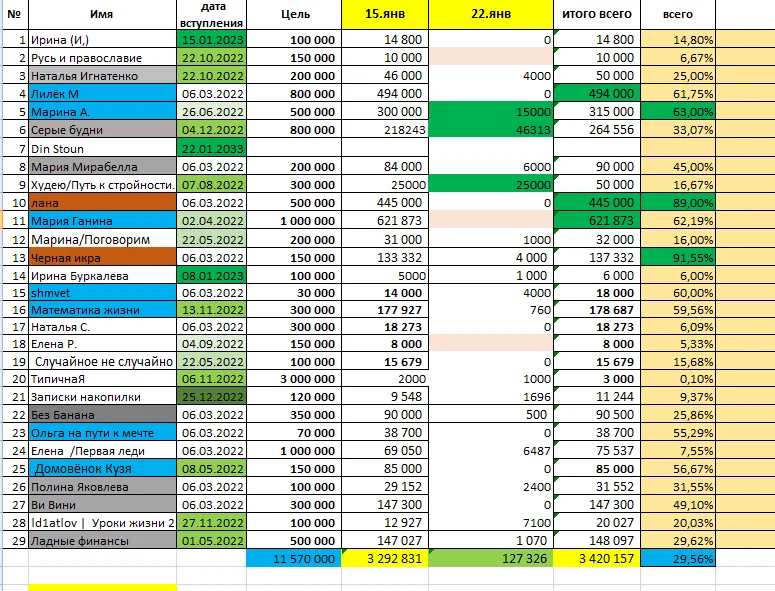Click the yellow sum cell '3 420 157'
Image resolution: width=775 pixels, height=591 pixels.
[597, 558]
